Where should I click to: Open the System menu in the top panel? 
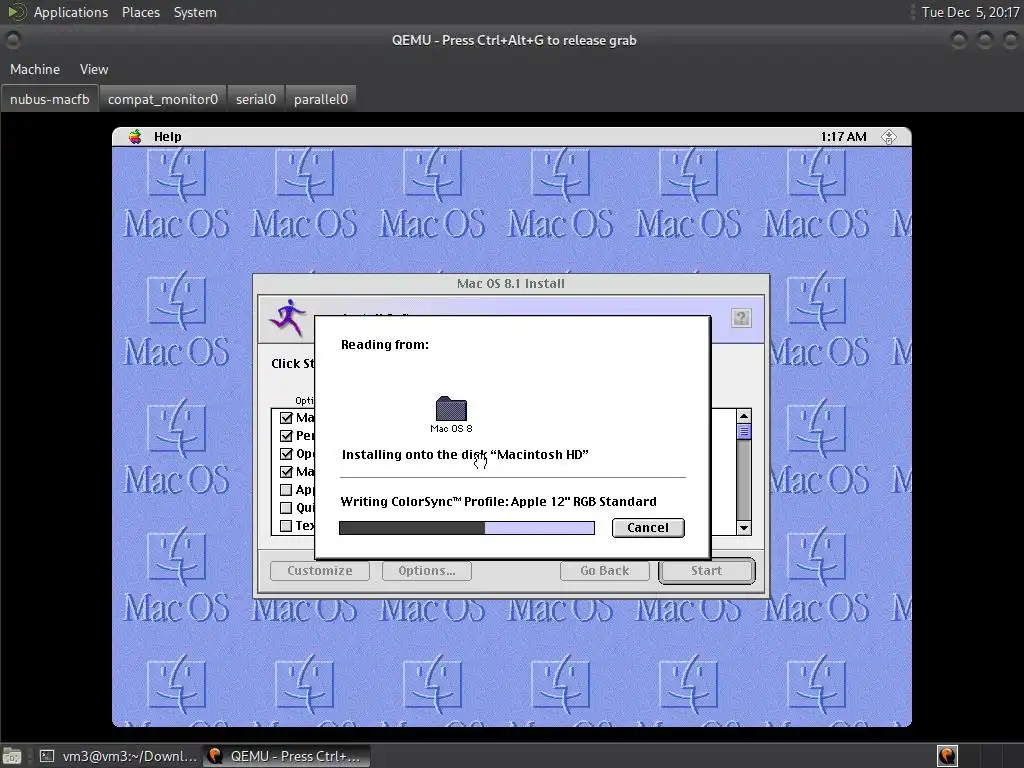coord(195,12)
